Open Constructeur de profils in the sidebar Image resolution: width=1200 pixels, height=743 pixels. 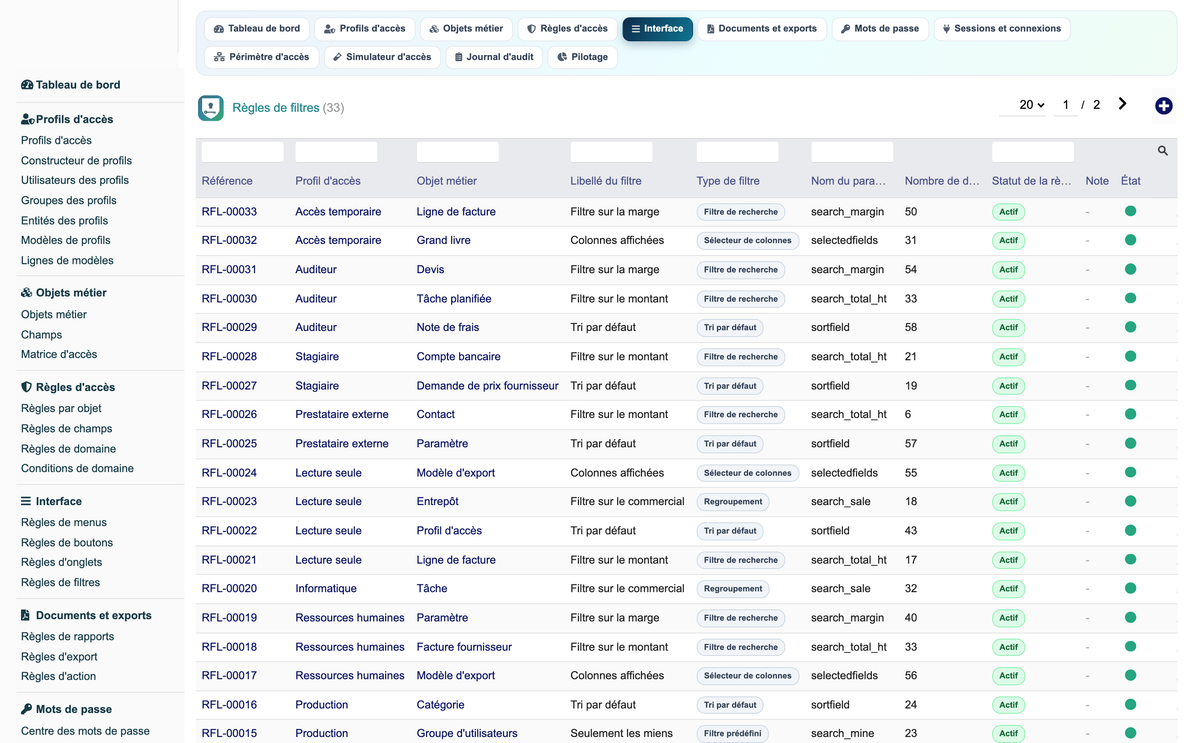click(76, 160)
